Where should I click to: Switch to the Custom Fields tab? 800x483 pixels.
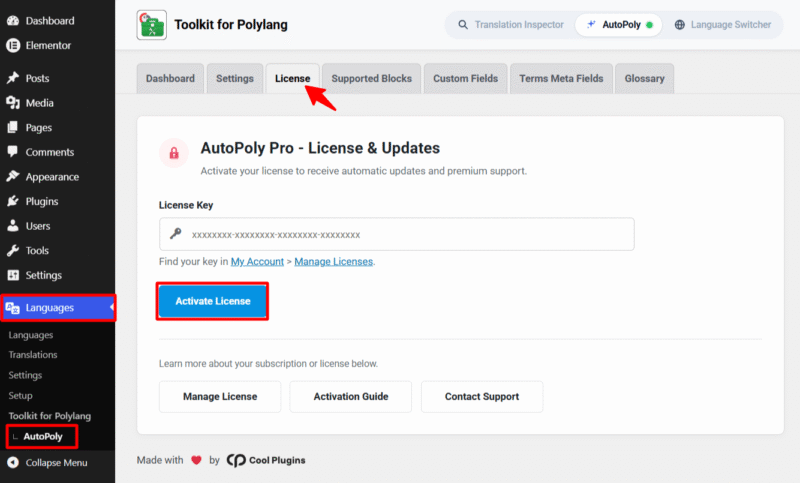tap(465, 79)
